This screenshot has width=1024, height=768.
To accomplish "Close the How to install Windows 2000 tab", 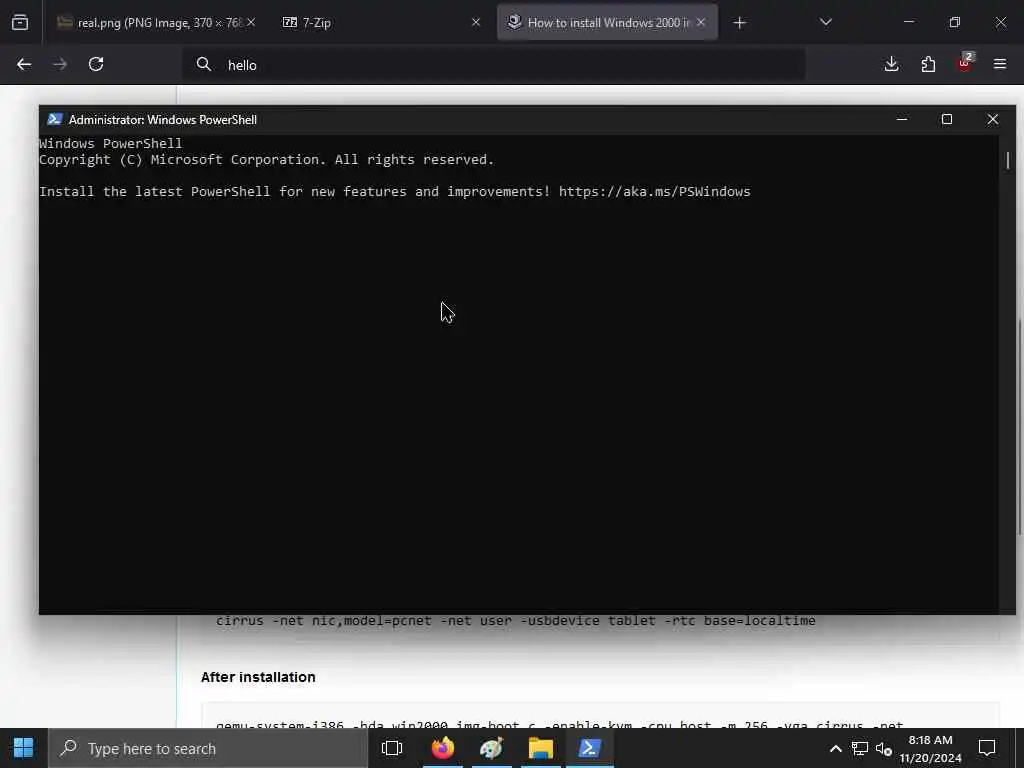I will 701,22.
